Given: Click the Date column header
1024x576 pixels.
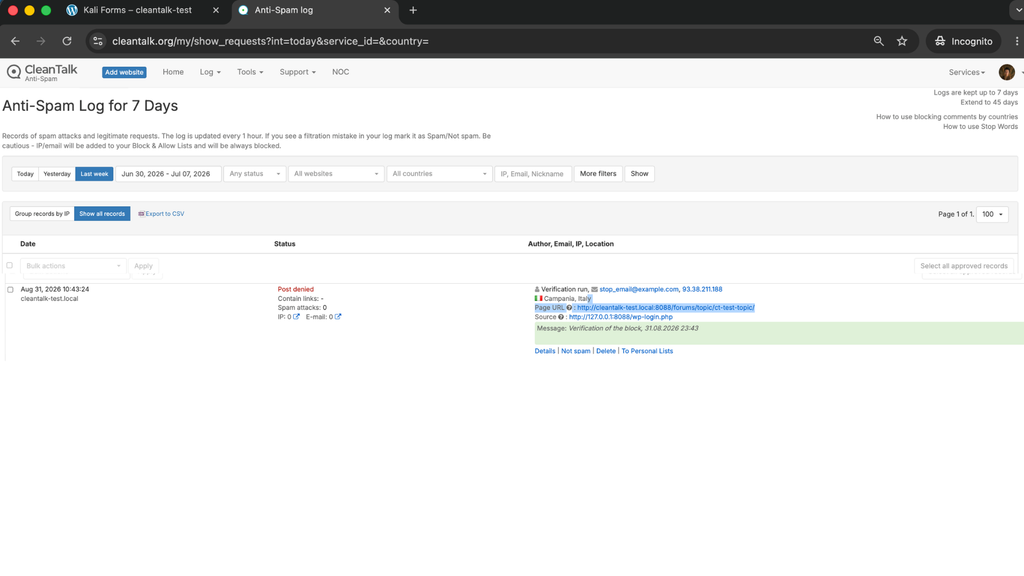Looking at the screenshot, I should (28, 244).
